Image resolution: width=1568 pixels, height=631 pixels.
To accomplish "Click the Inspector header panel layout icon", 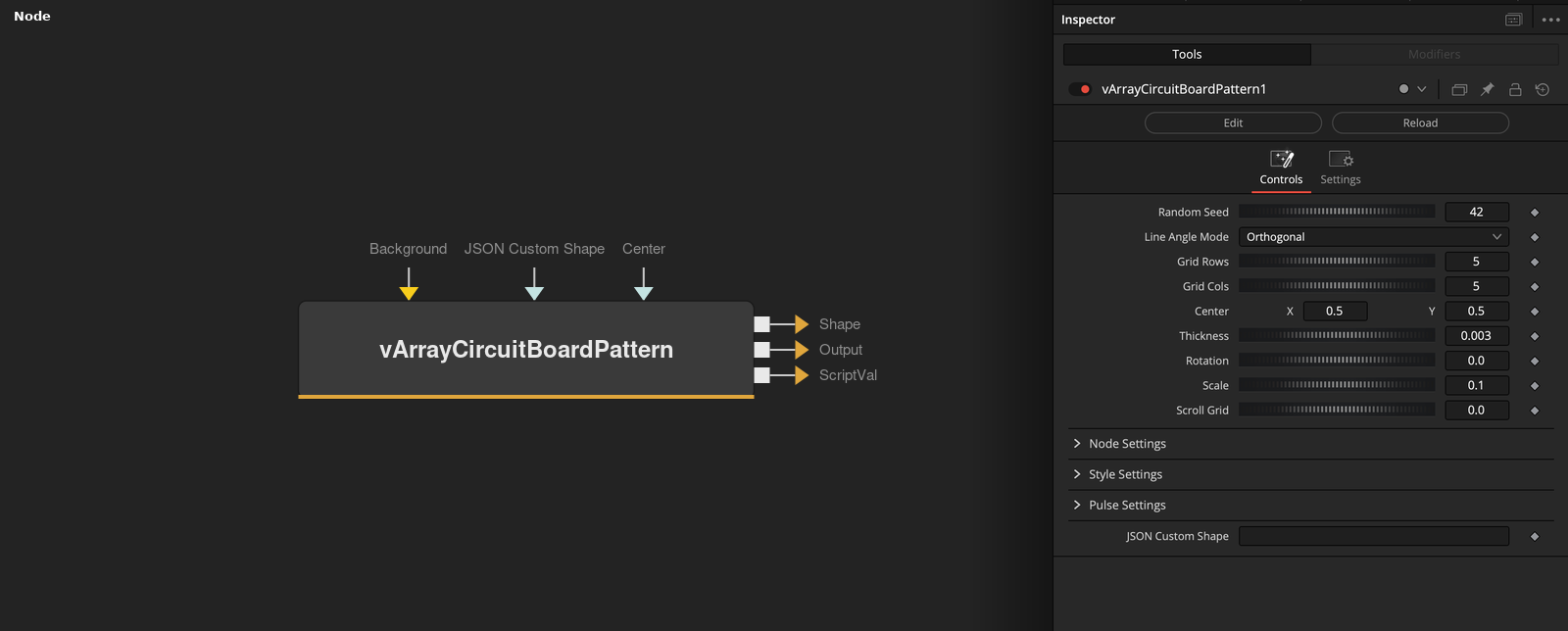I will pyautogui.click(x=1513, y=20).
